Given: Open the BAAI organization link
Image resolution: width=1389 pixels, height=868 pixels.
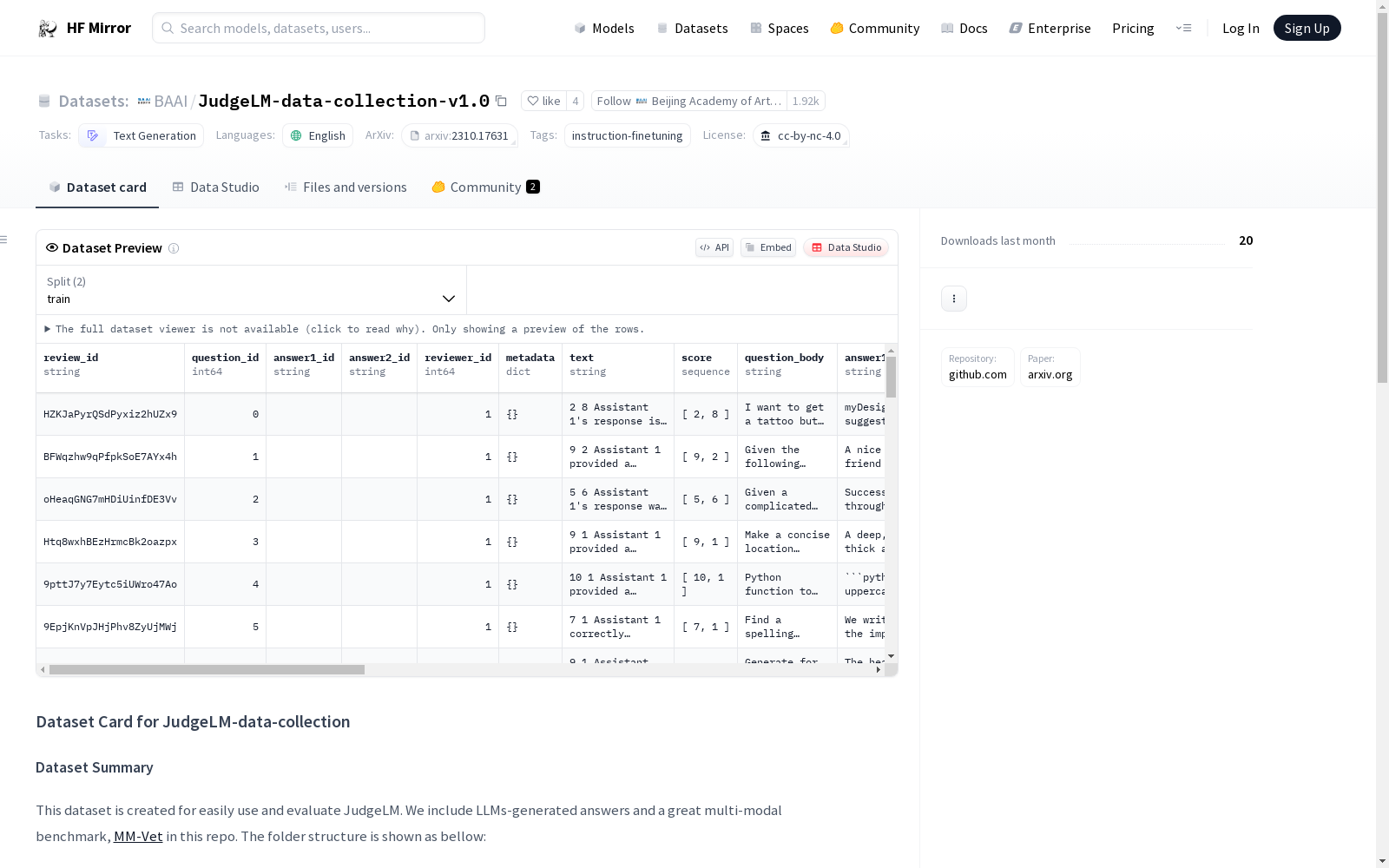Looking at the screenshot, I should tap(162, 101).
